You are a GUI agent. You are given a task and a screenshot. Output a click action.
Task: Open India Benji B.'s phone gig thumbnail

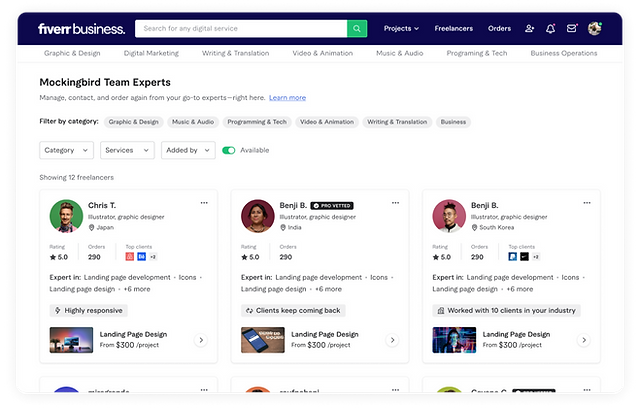[262, 340]
